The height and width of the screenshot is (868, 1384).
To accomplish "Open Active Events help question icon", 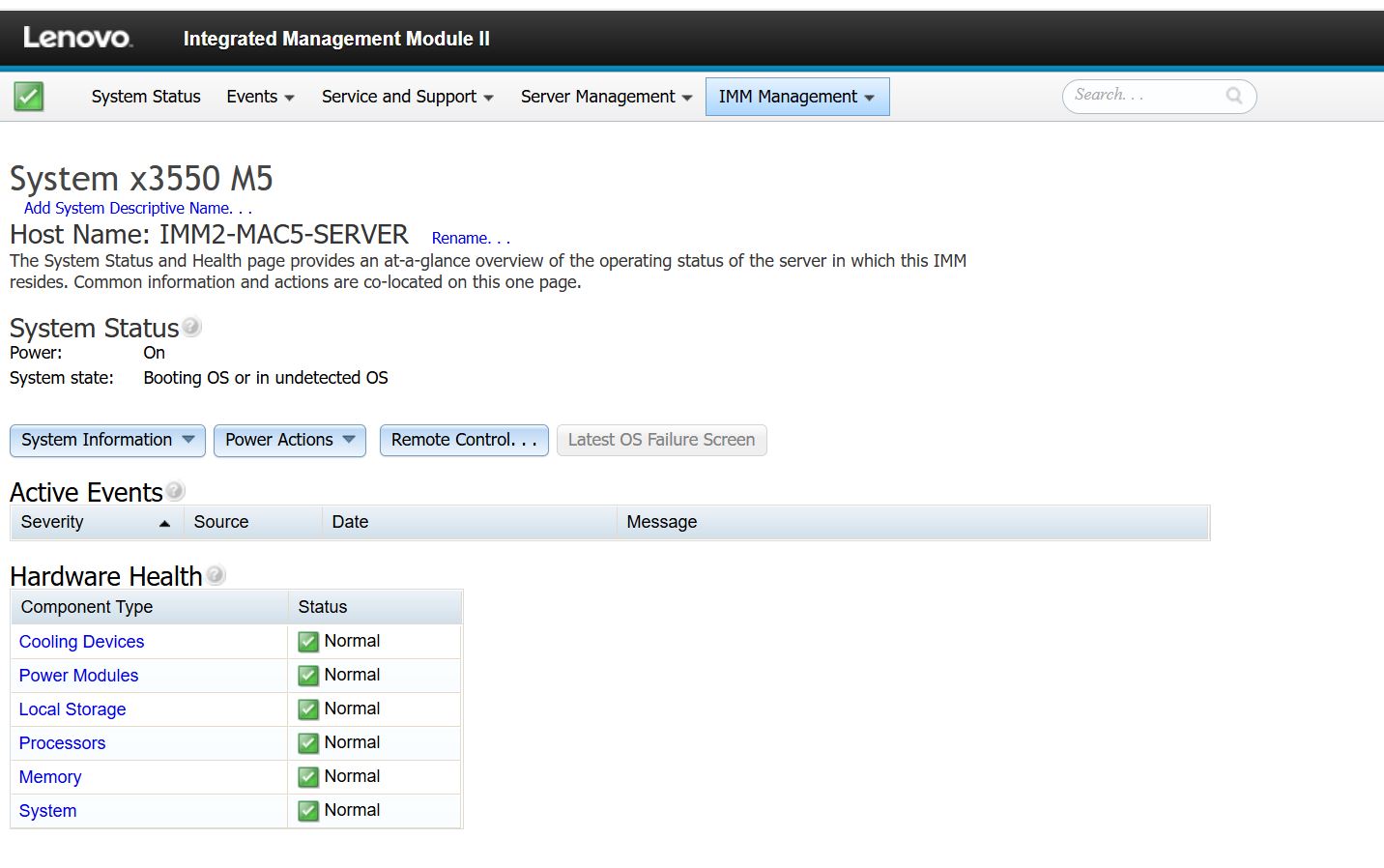I will click(175, 491).
